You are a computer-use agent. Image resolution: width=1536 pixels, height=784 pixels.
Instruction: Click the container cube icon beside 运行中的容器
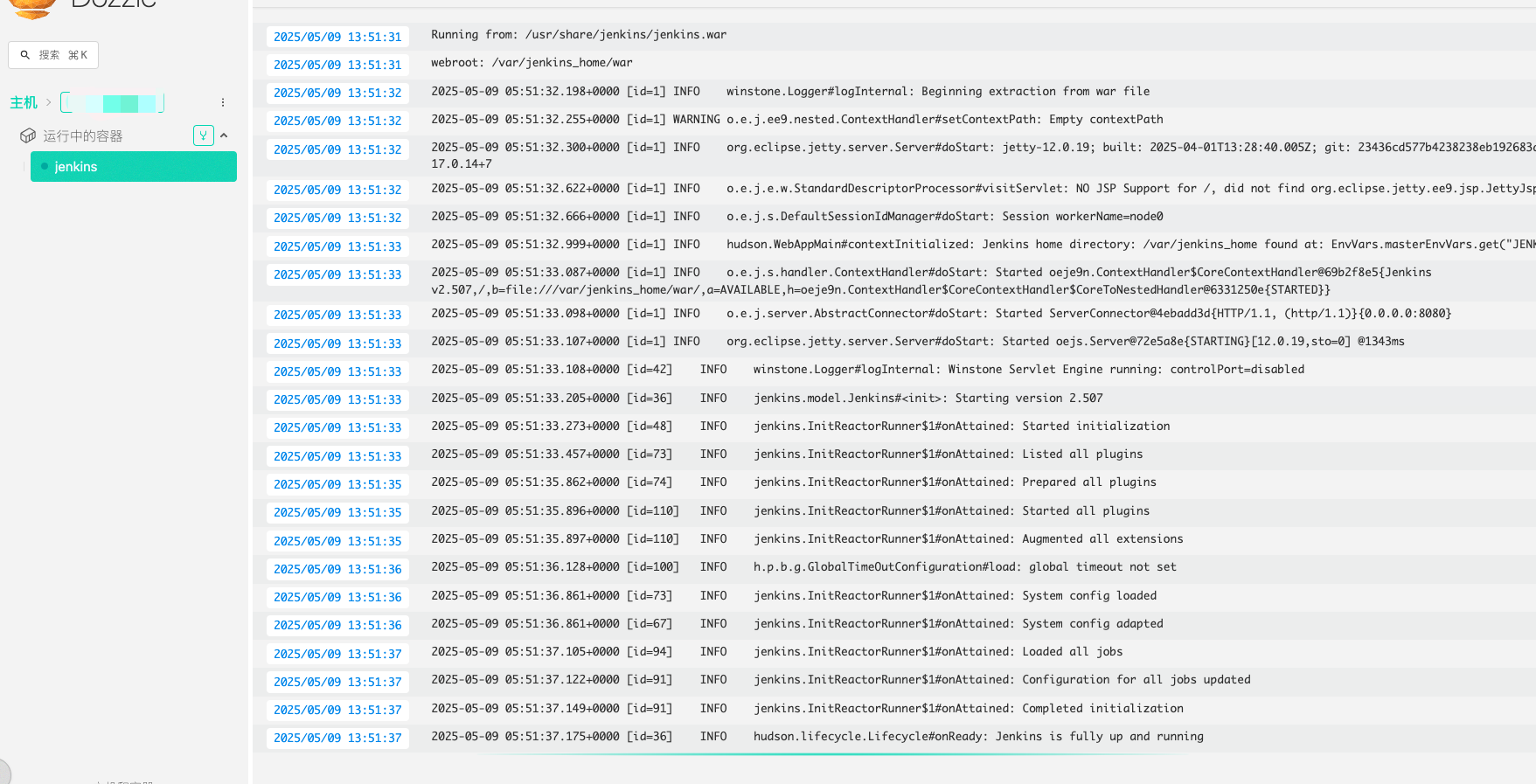pyautogui.click(x=28, y=135)
